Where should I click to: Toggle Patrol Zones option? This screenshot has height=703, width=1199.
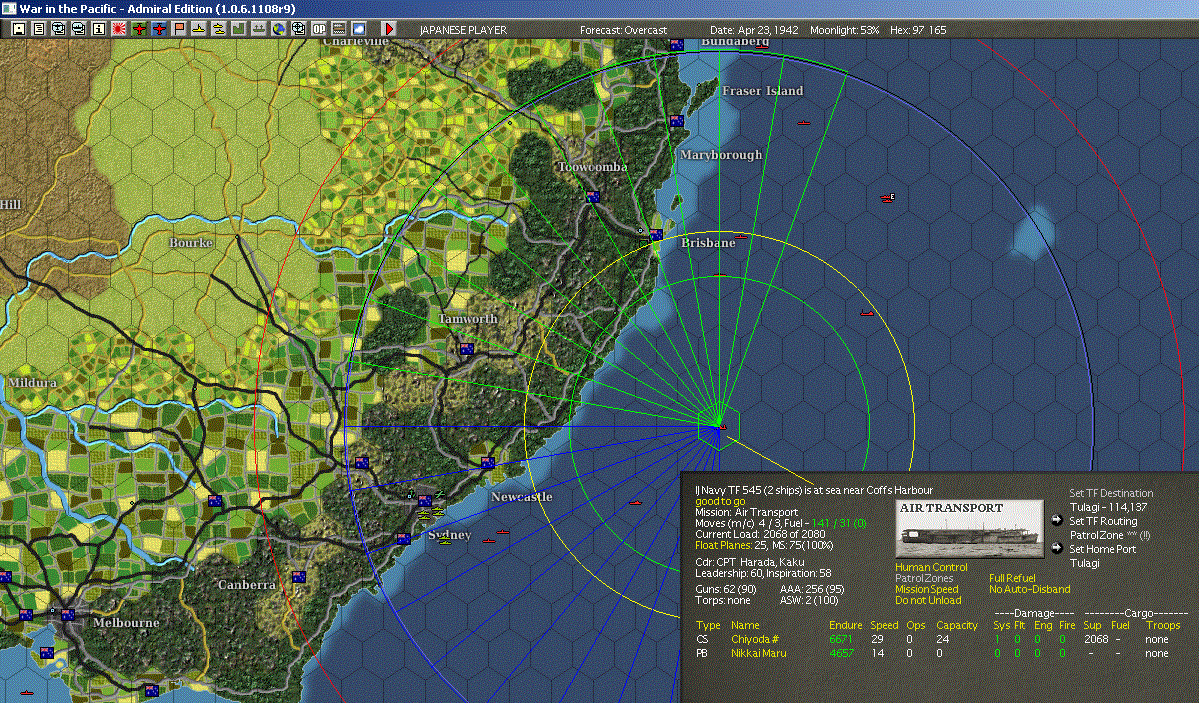click(x=924, y=578)
